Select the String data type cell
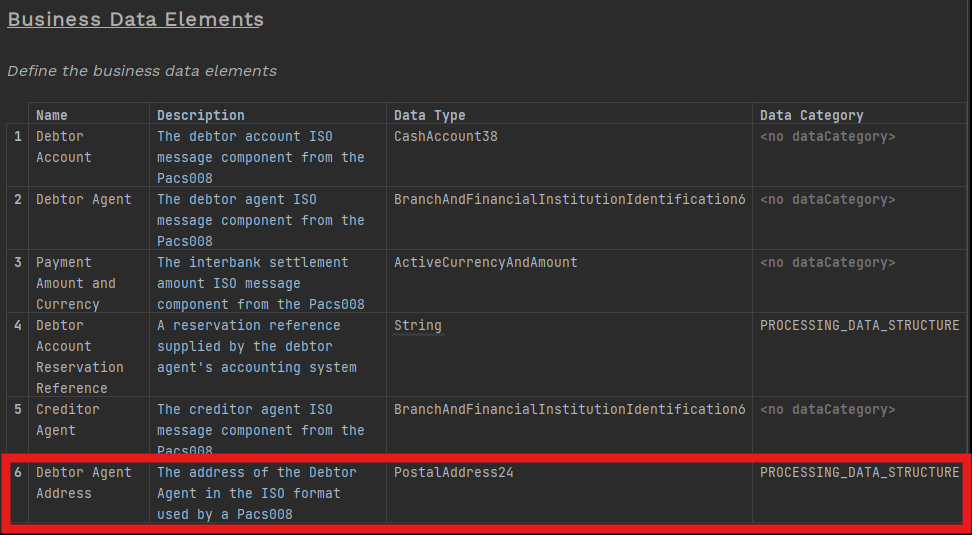Image resolution: width=972 pixels, height=535 pixels. click(417, 325)
